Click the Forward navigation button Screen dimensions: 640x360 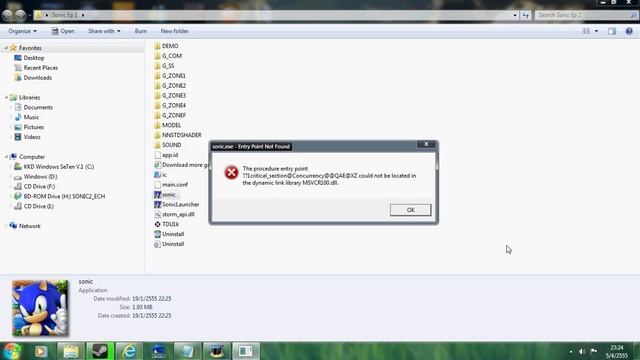pyautogui.click(x=20, y=16)
